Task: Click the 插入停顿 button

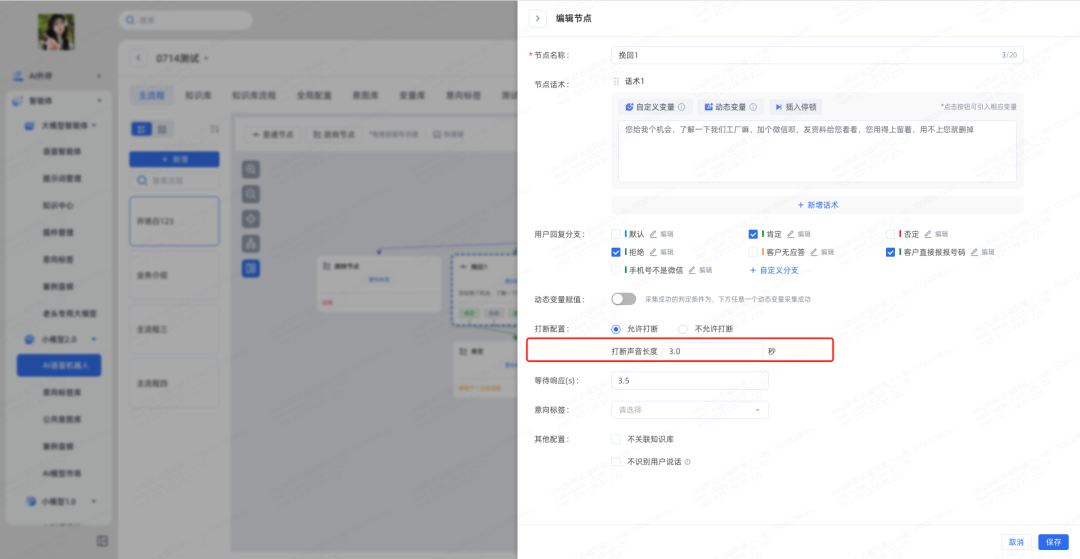Action: 796,107
